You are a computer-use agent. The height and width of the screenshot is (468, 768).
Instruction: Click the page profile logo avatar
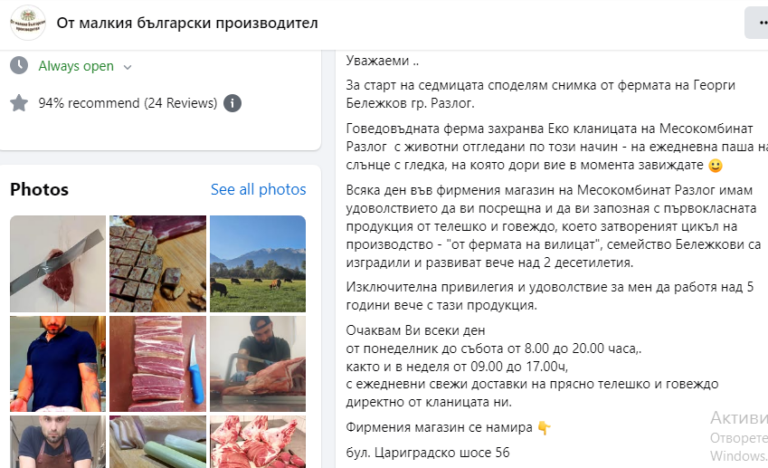click(28, 23)
